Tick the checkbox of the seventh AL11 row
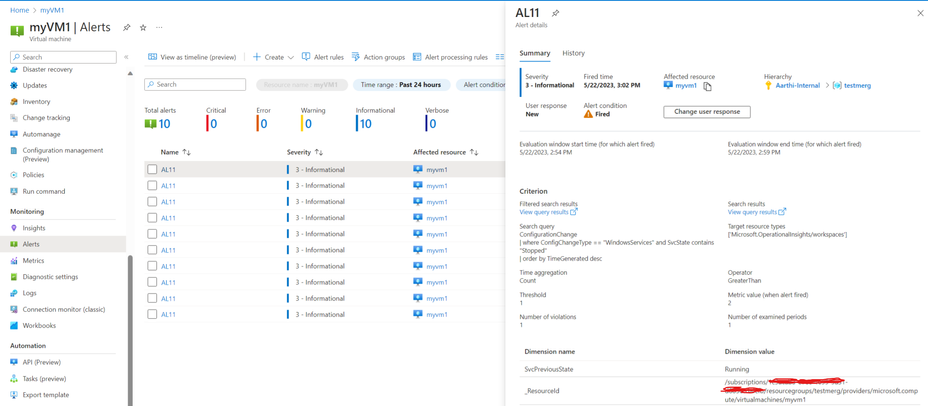This screenshot has width=928, height=406. 152,266
